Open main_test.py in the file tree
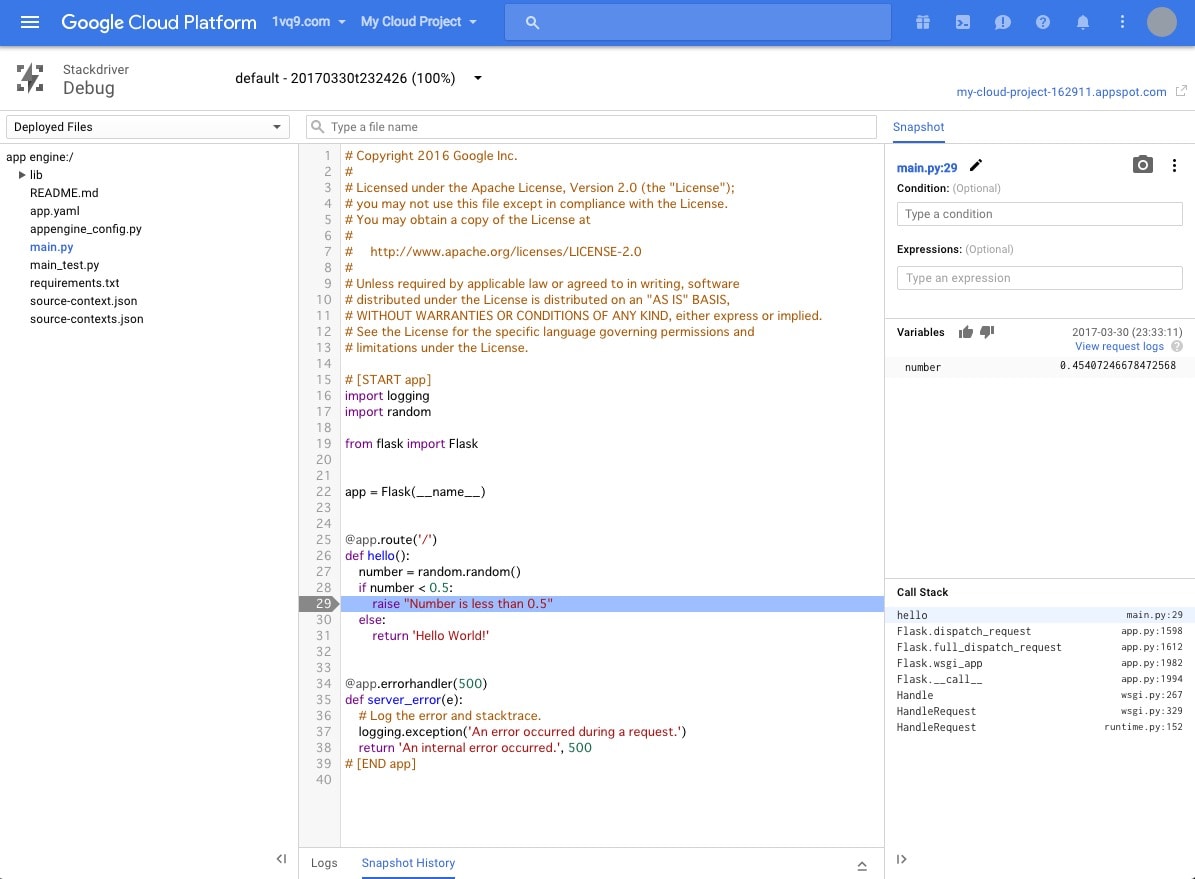The height and width of the screenshot is (879, 1195). coord(65,265)
